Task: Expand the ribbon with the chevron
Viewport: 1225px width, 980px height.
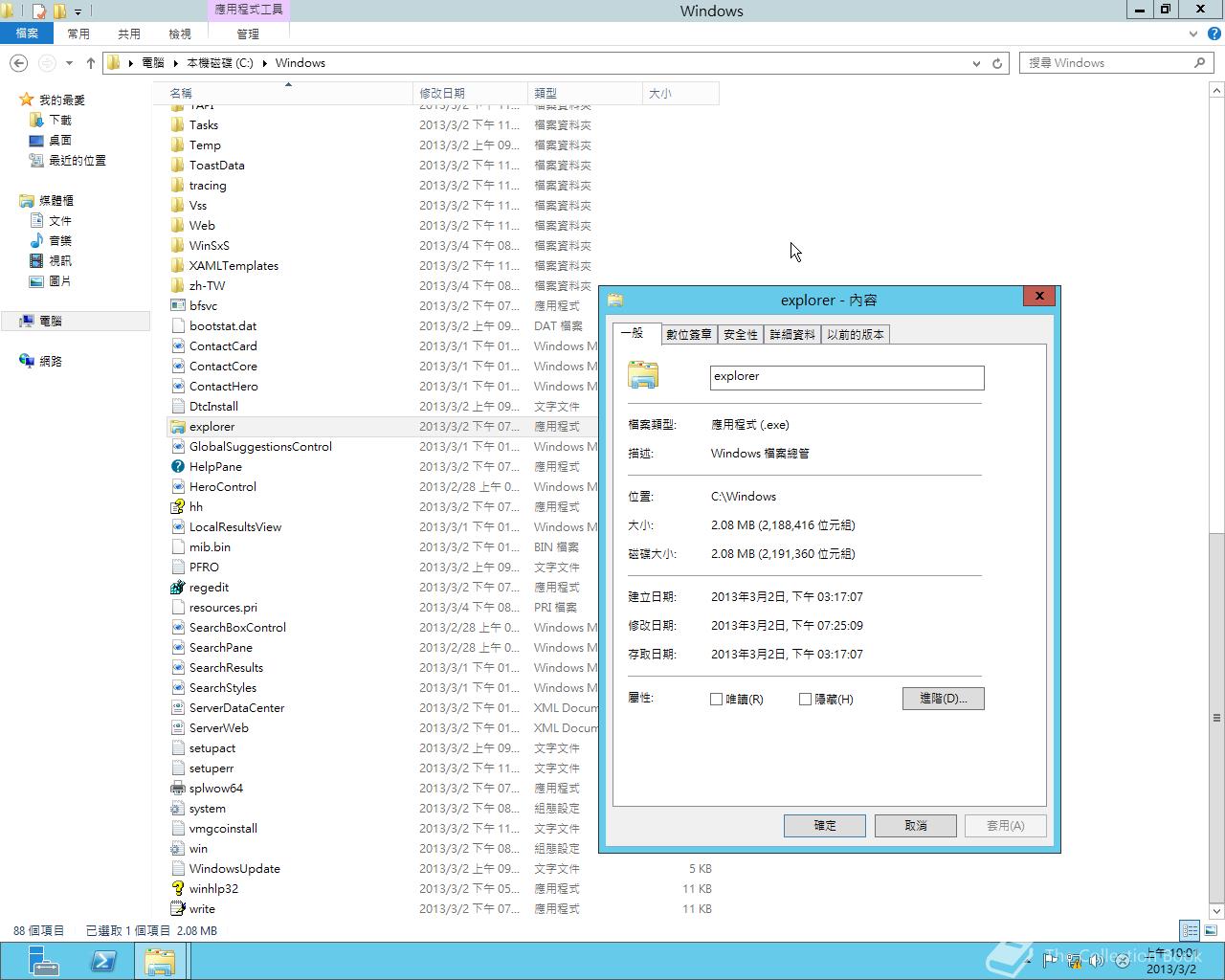Action: [x=1192, y=33]
